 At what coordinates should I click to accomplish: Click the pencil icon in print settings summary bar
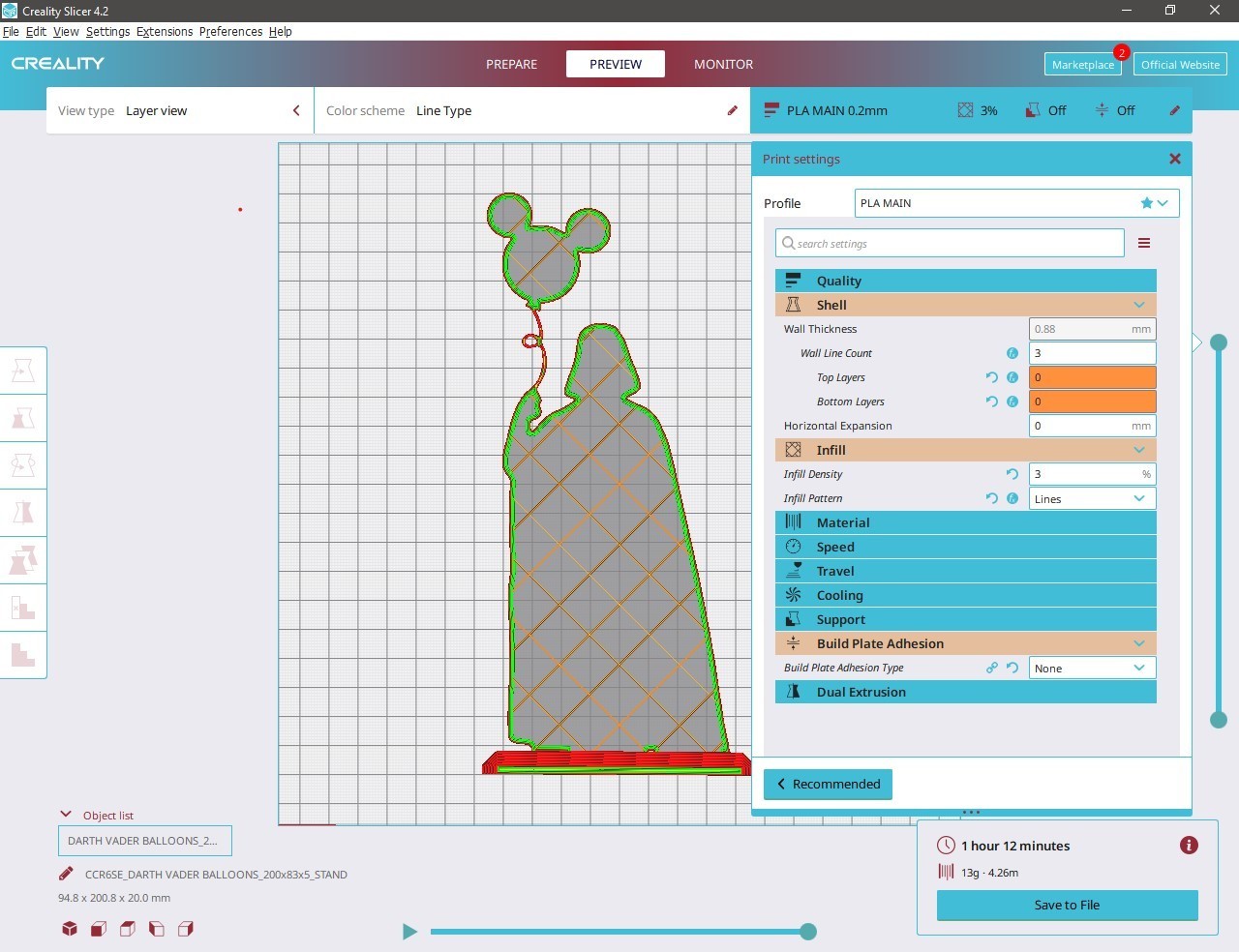(x=1174, y=110)
